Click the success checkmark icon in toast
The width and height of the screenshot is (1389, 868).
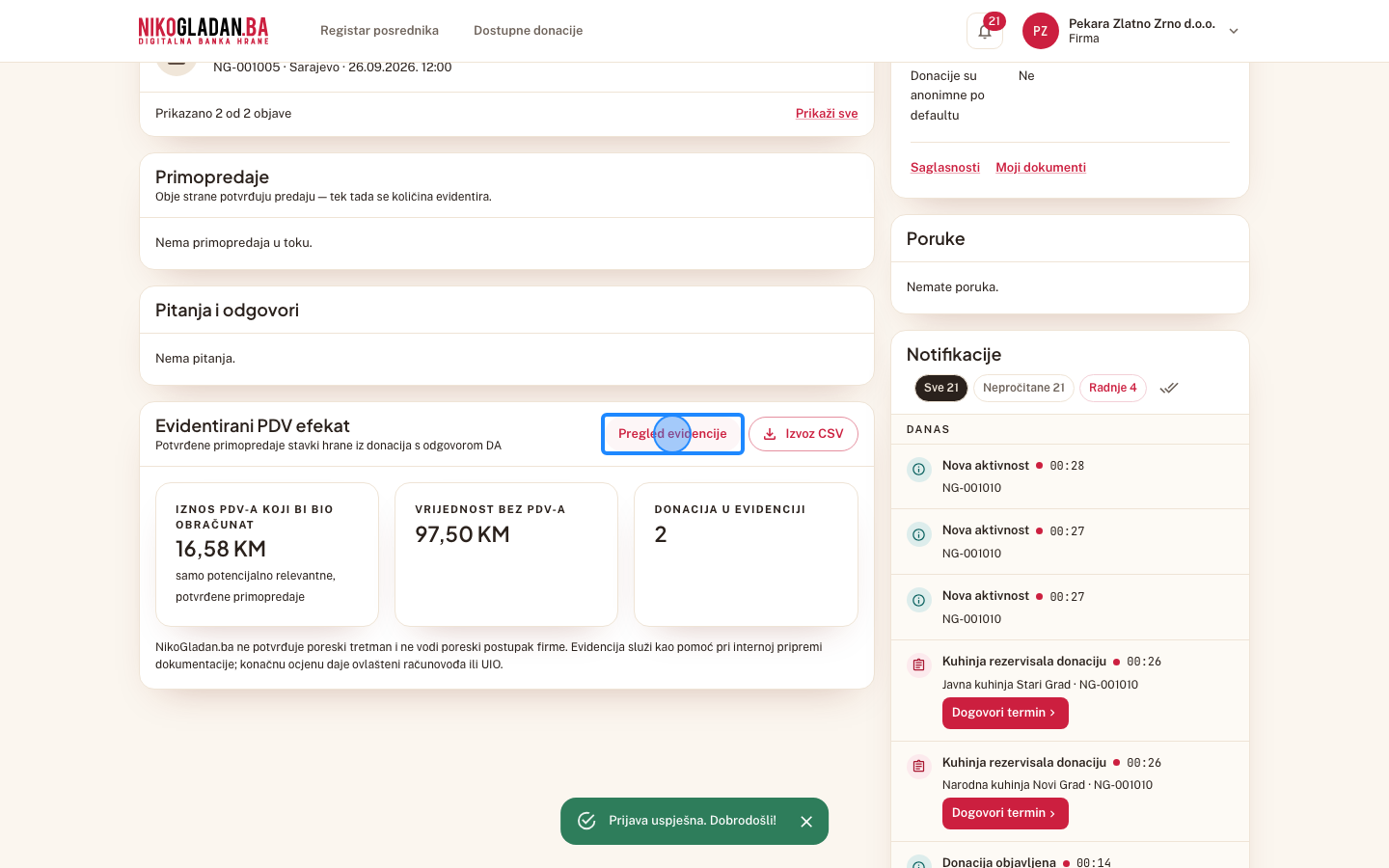(x=586, y=821)
